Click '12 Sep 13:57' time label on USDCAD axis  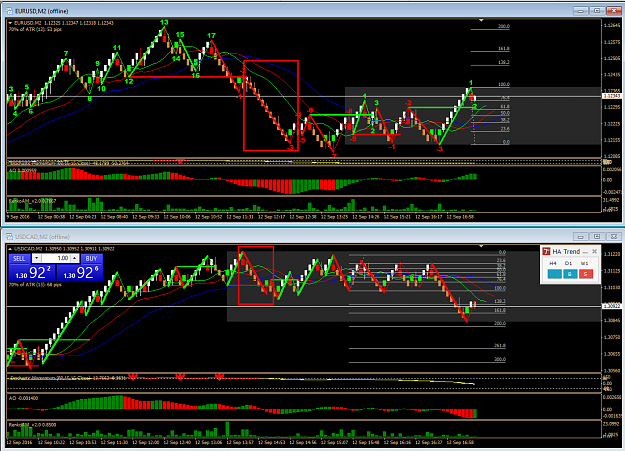click(240, 442)
